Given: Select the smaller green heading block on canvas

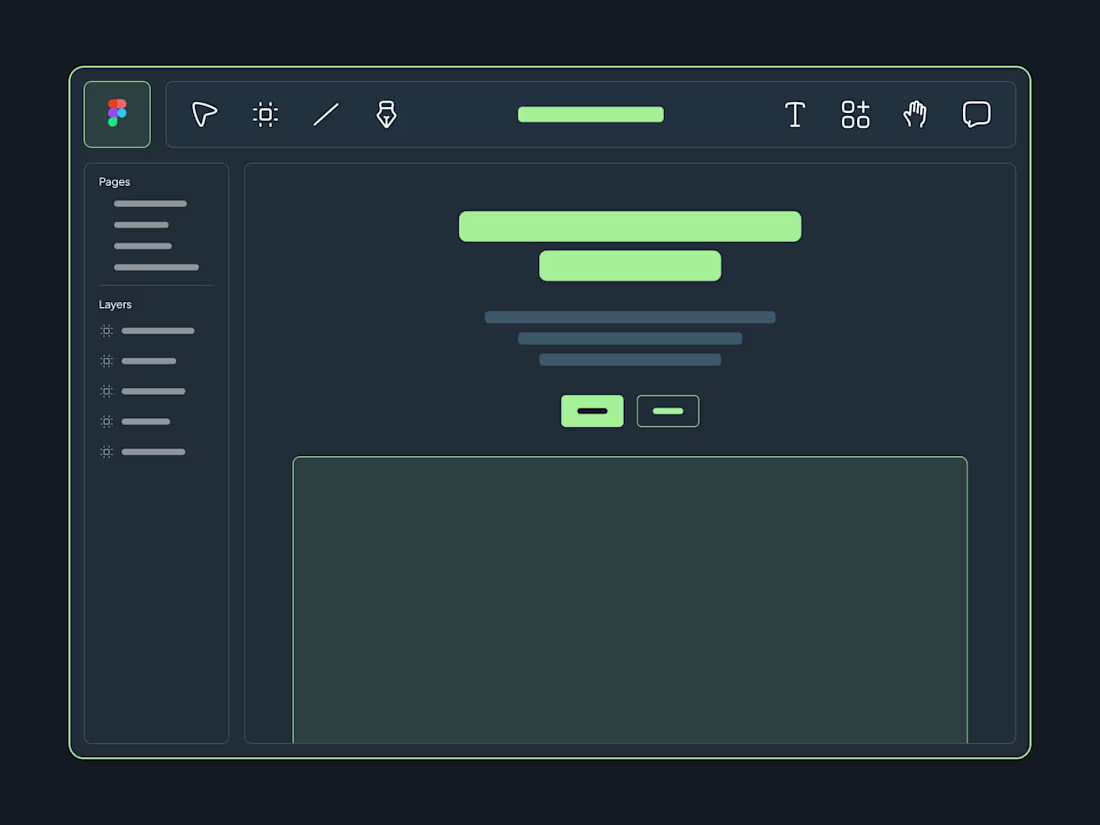Looking at the screenshot, I should point(630,266).
